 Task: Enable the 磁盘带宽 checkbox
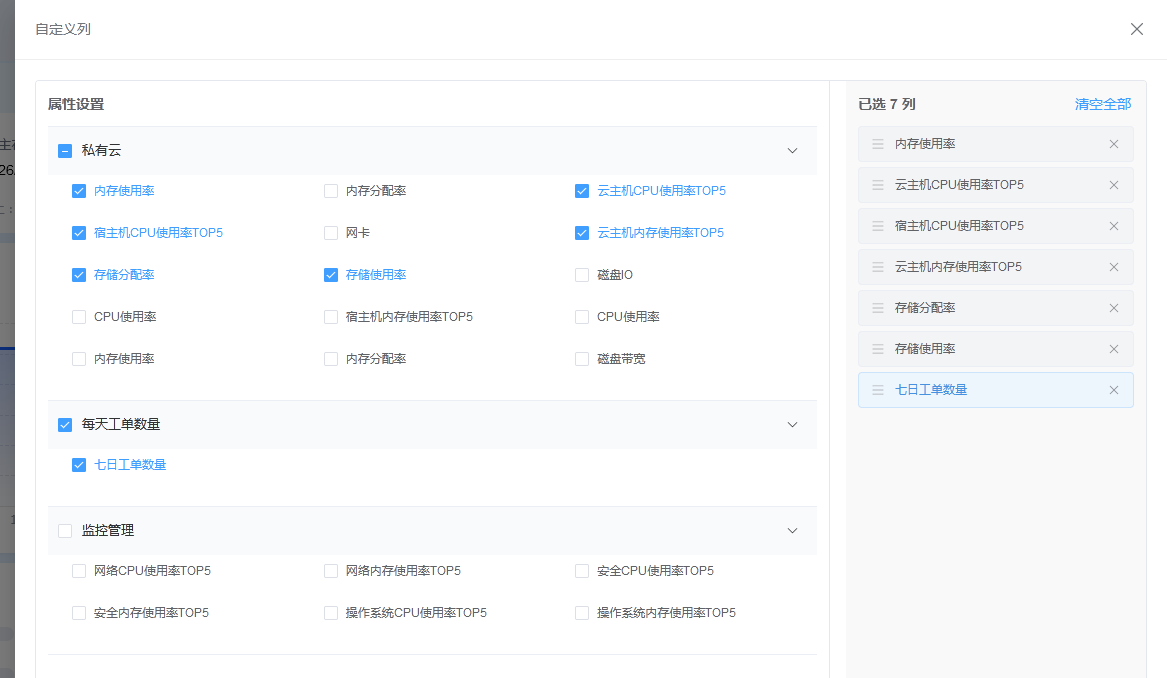(x=582, y=359)
